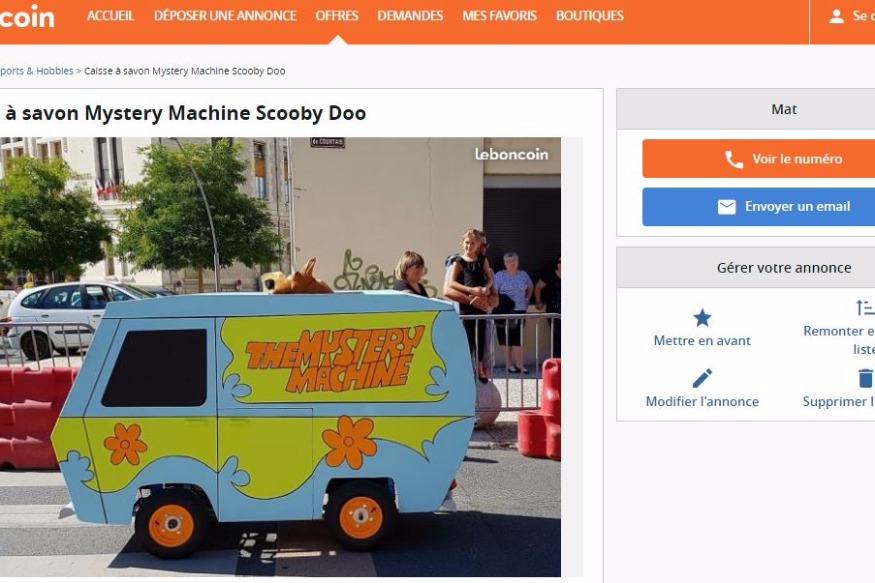The image size is (875, 583).
Task: Open MES FAVORIS in the navigation
Action: [499, 16]
